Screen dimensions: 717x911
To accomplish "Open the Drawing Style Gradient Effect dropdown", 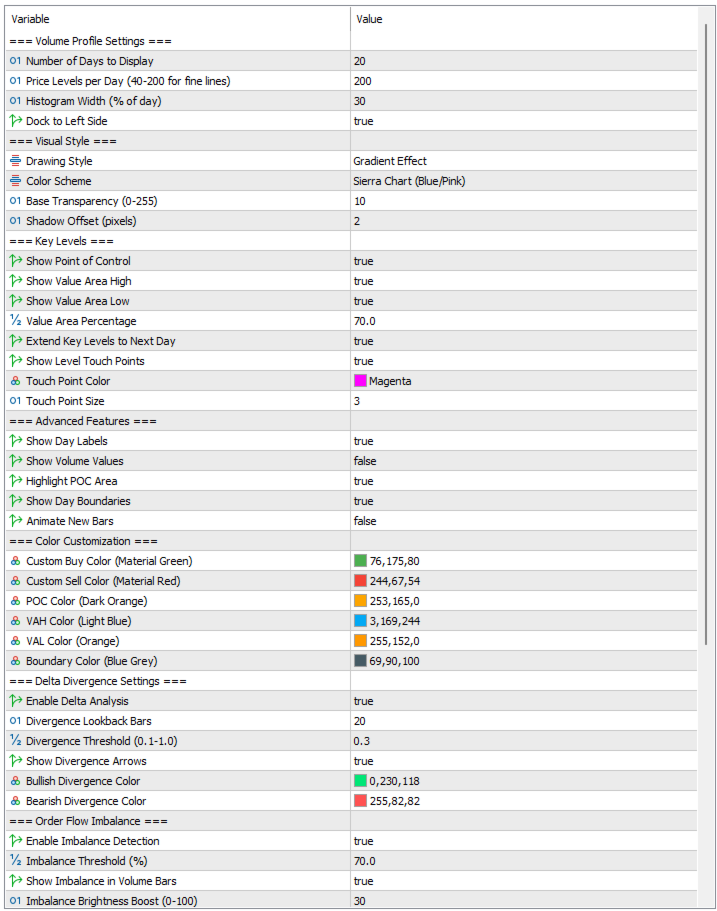I will pos(390,161).
